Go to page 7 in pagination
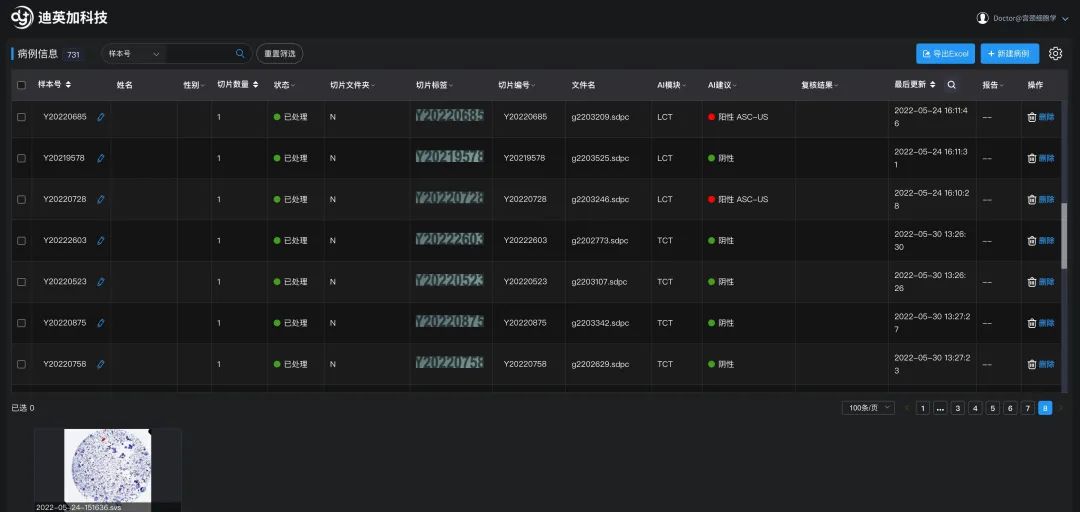The height and width of the screenshot is (512, 1080). pos(1027,408)
